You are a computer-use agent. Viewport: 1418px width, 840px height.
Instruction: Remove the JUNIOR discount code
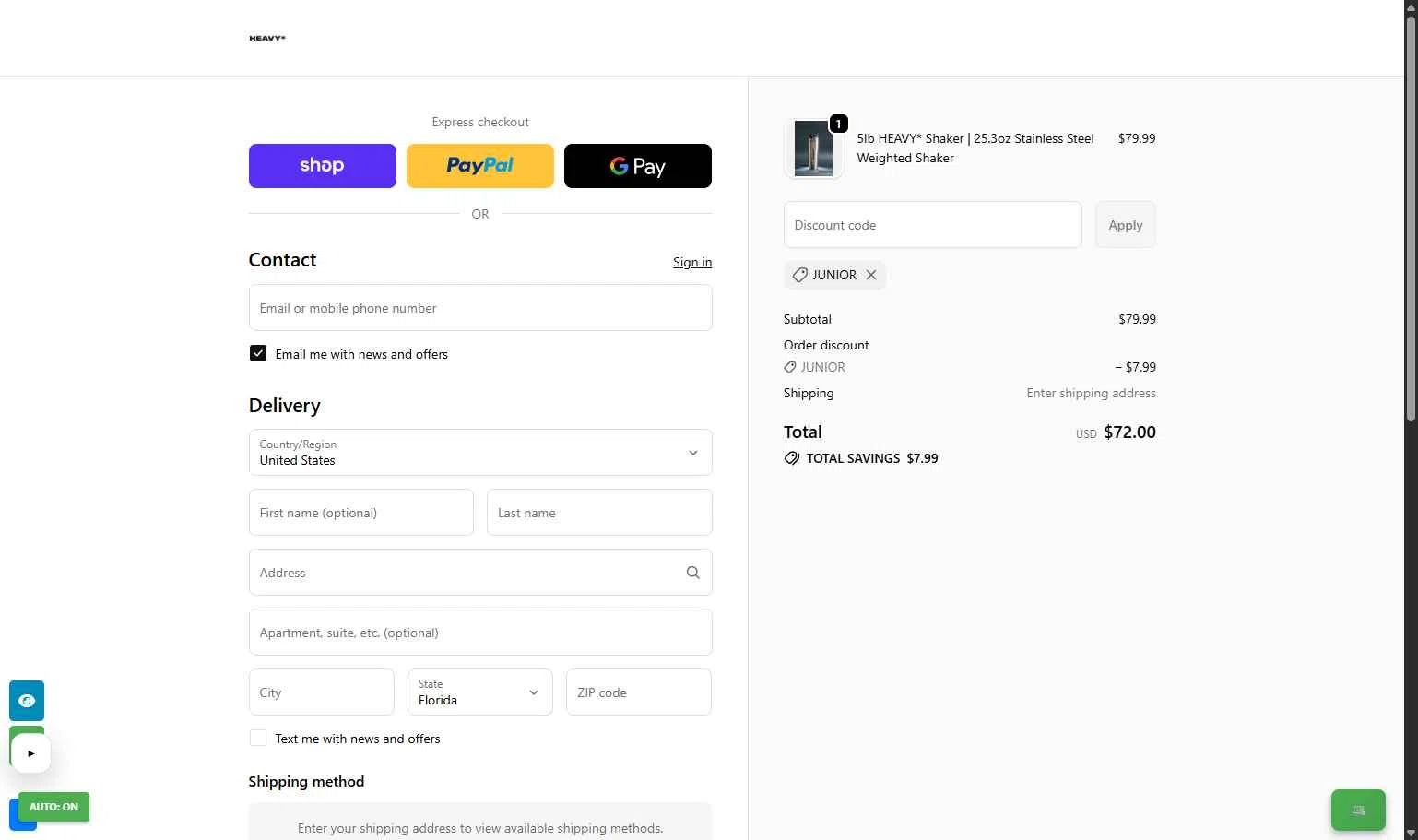[x=871, y=275]
